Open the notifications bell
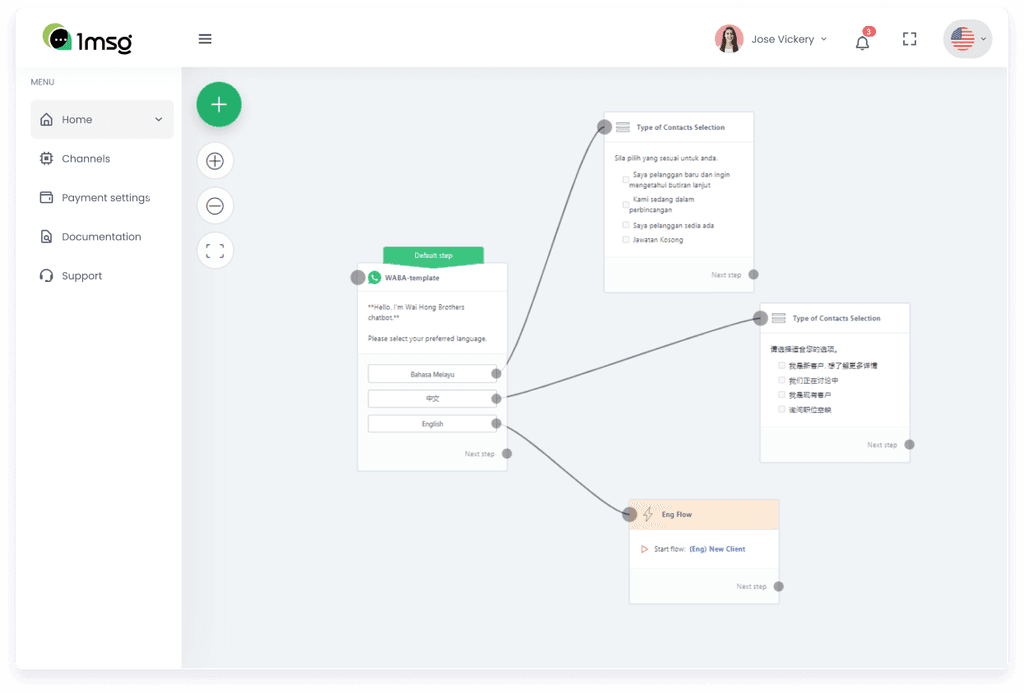The height and width of the screenshot is (693, 1024). [x=861, y=40]
